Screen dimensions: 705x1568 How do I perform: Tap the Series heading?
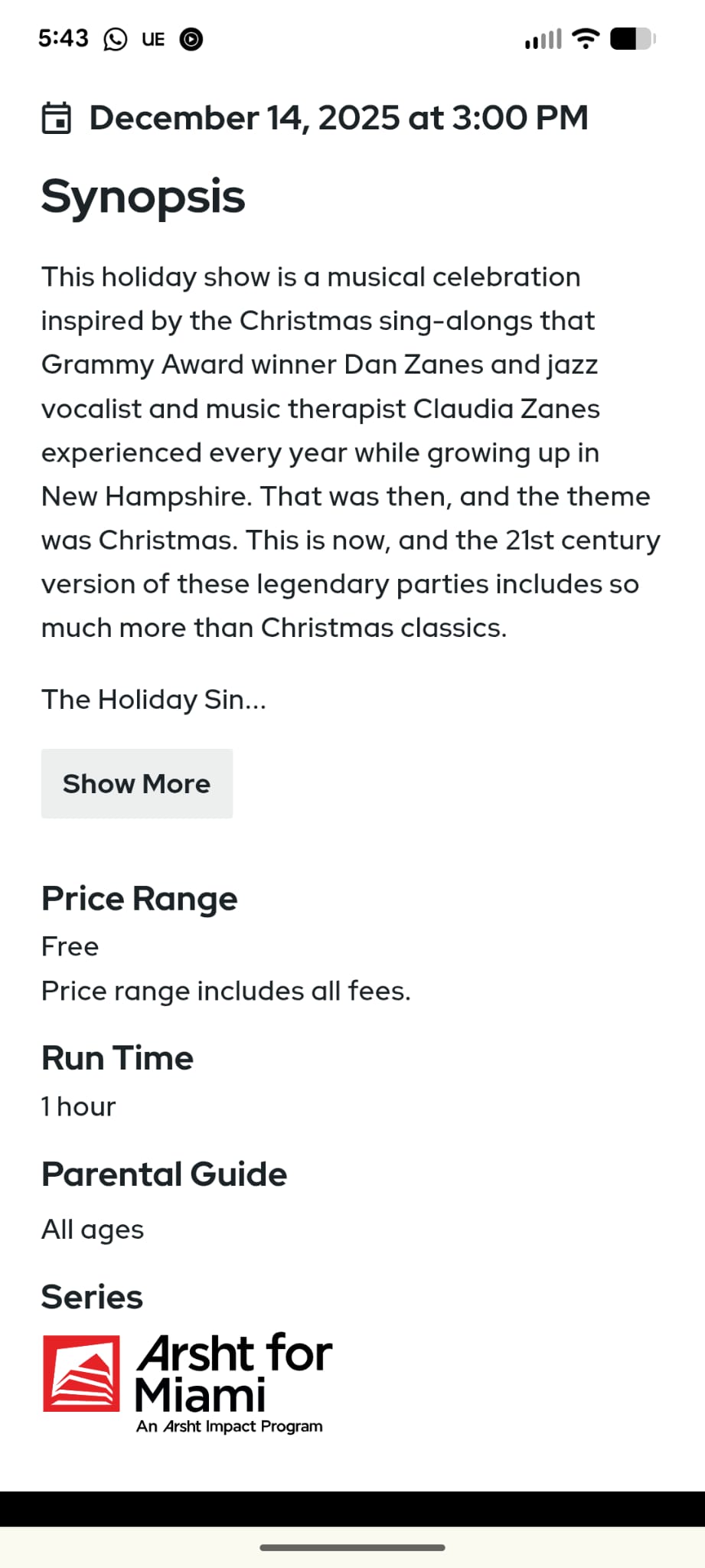click(x=92, y=1297)
